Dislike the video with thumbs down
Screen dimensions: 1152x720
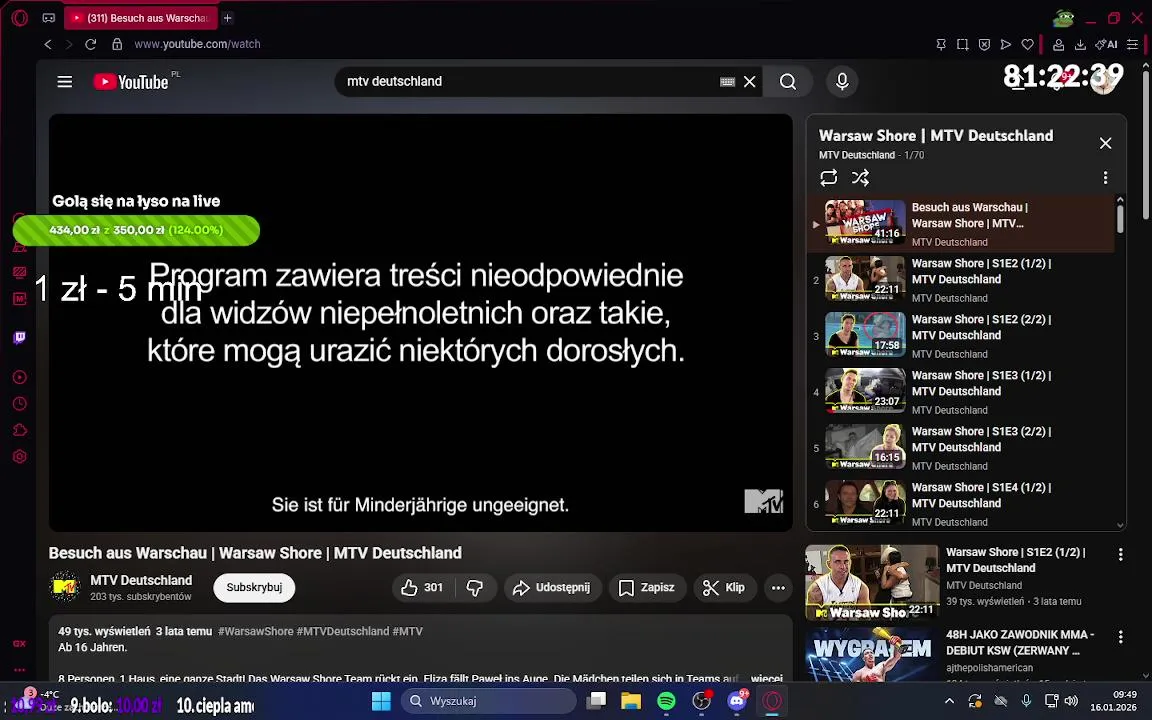(475, 587)
